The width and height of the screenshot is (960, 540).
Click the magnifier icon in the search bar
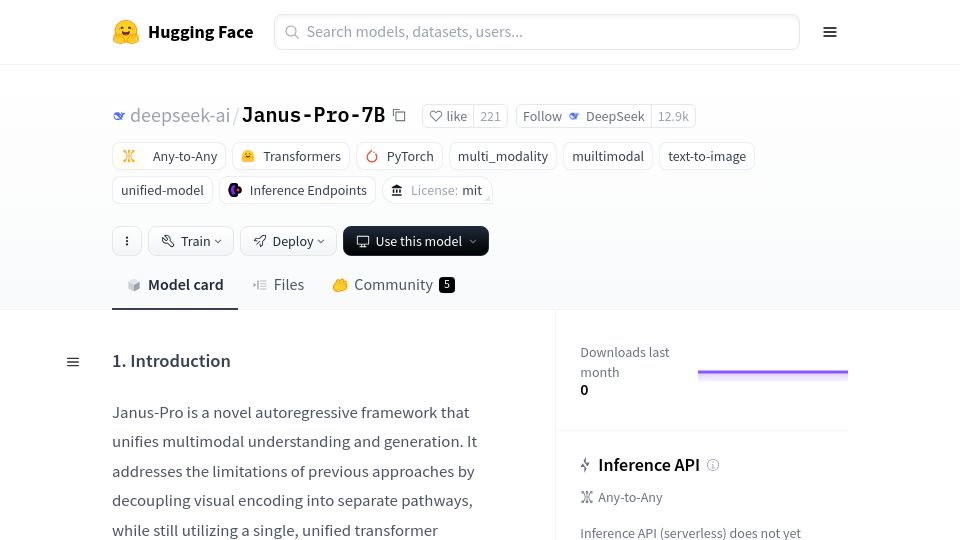(292, 32)
